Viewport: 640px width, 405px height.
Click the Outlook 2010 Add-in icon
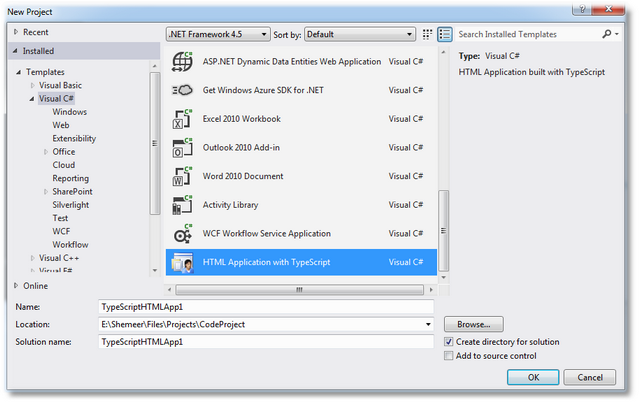pos(182,147)
